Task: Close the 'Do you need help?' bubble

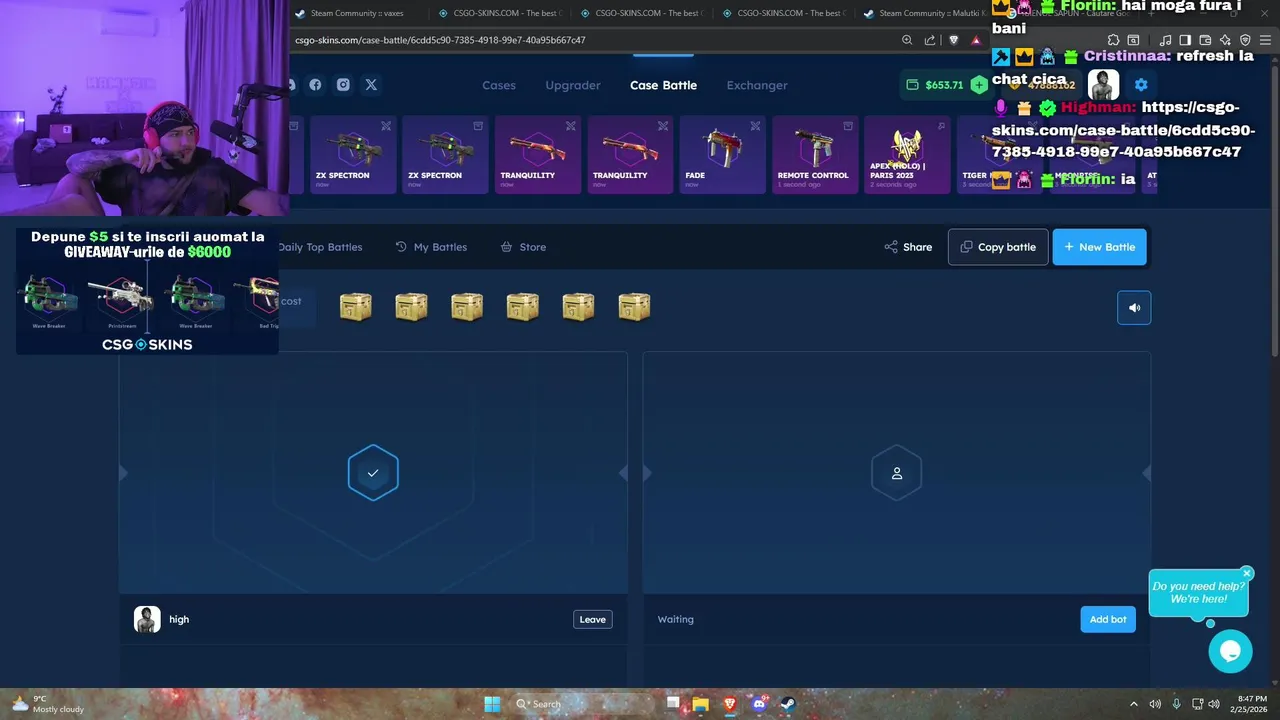Action: [x=1247, y=573]
